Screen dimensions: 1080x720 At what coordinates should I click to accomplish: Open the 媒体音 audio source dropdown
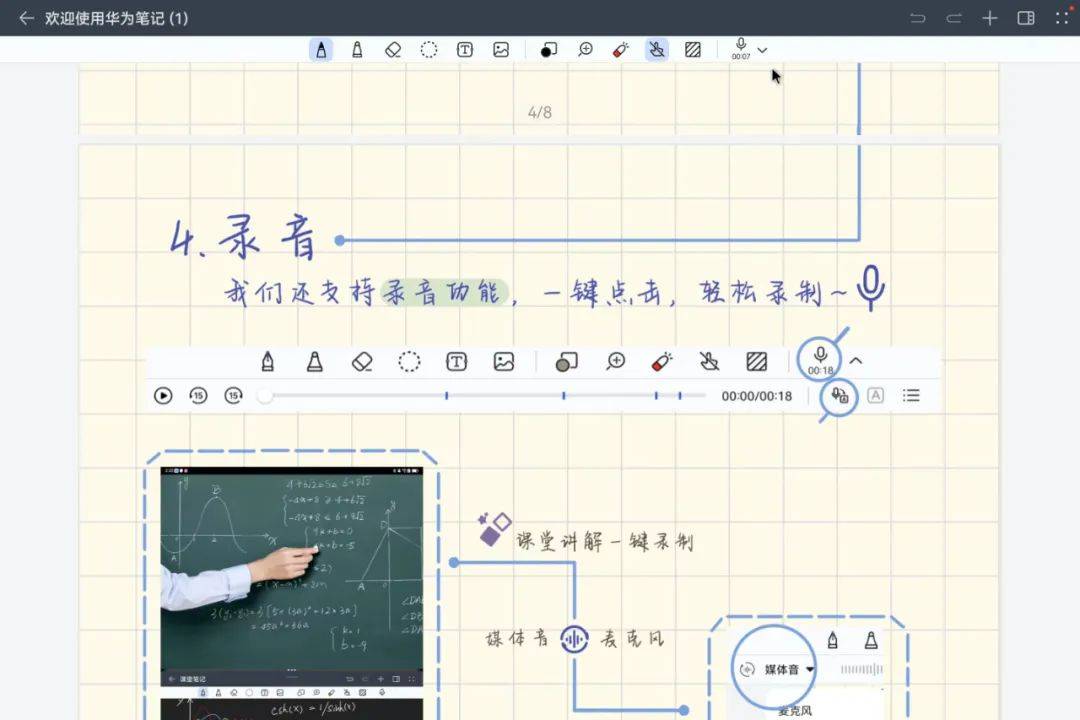pyautogui.click(x=788, y=670)
